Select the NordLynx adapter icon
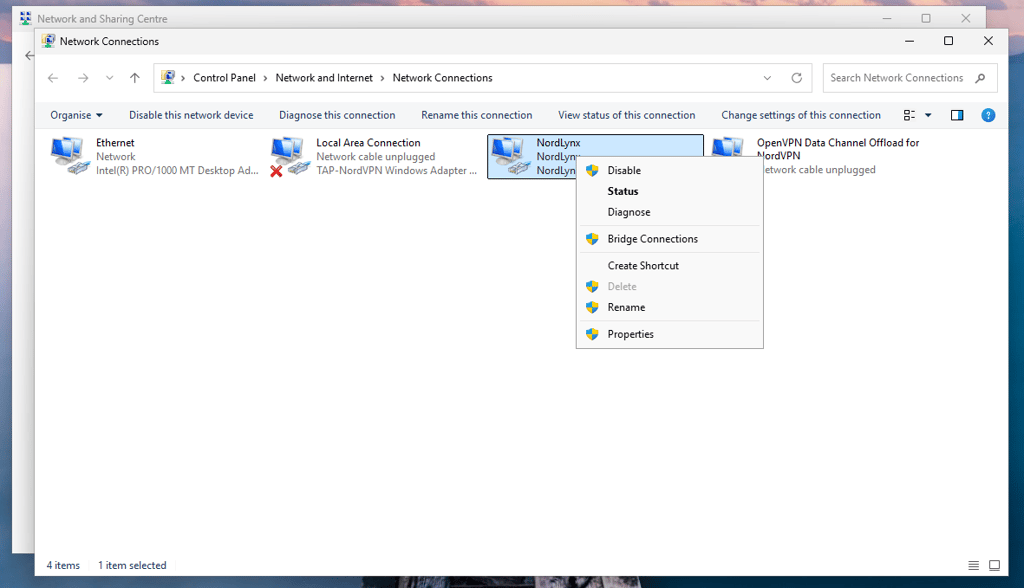The width and height of the screenshot is (1024, 588). click(510, 156)
